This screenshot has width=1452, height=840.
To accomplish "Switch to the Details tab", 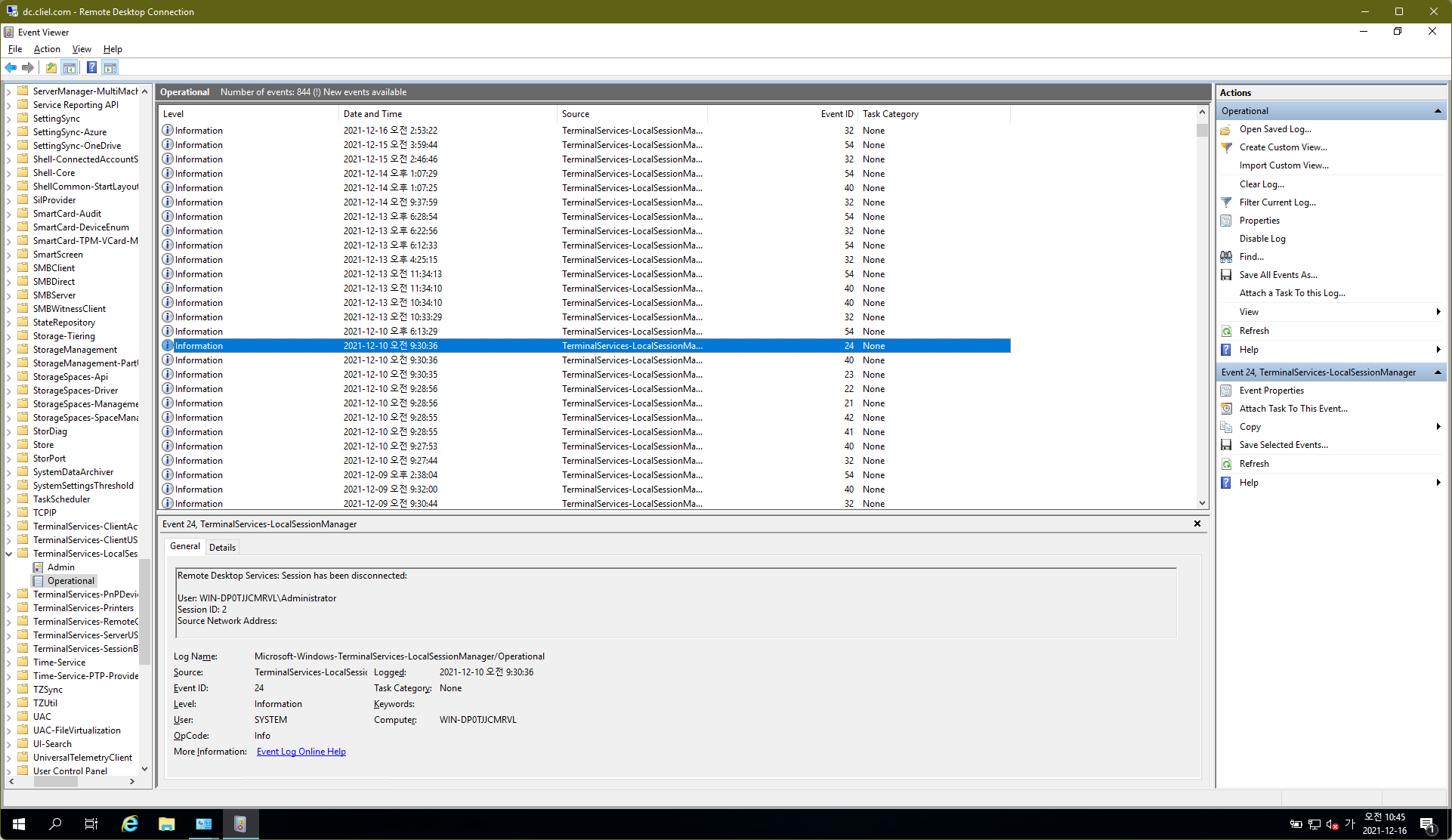I will tap(222, 548).
